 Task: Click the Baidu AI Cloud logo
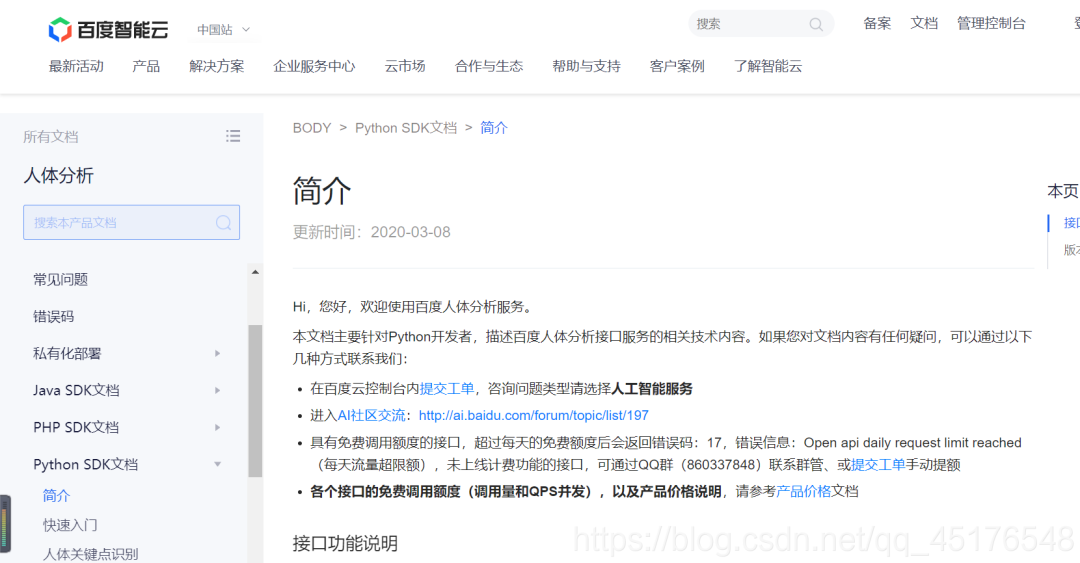coord(108,30)
